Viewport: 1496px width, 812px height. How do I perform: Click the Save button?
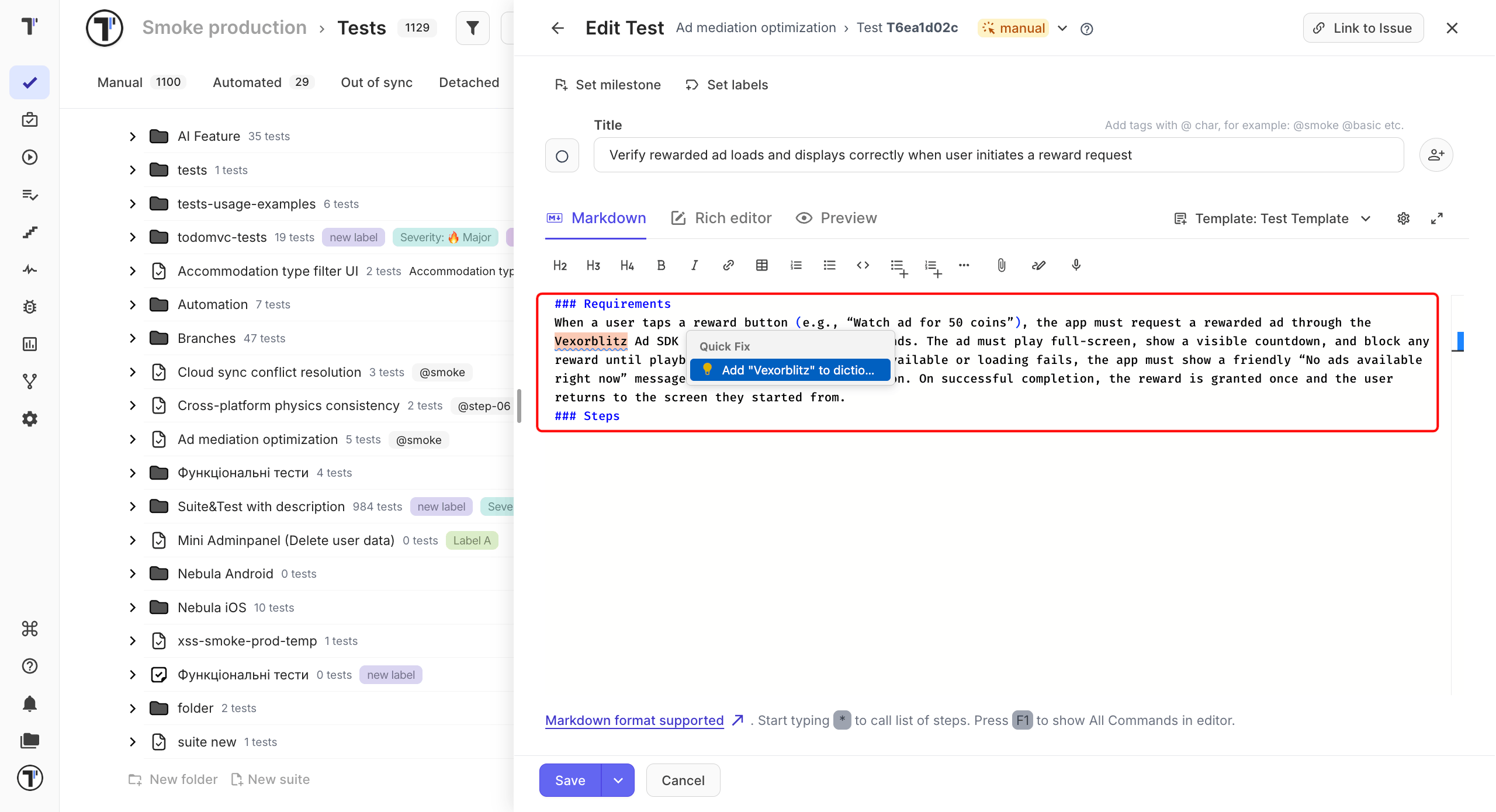(x=570, y=780)
